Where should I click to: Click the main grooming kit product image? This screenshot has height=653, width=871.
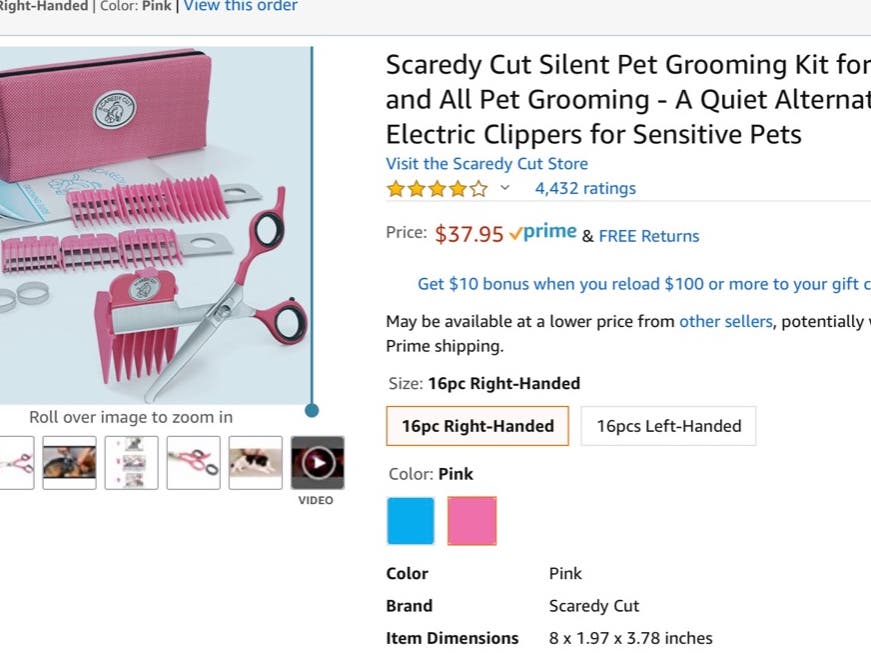point(156,225)
